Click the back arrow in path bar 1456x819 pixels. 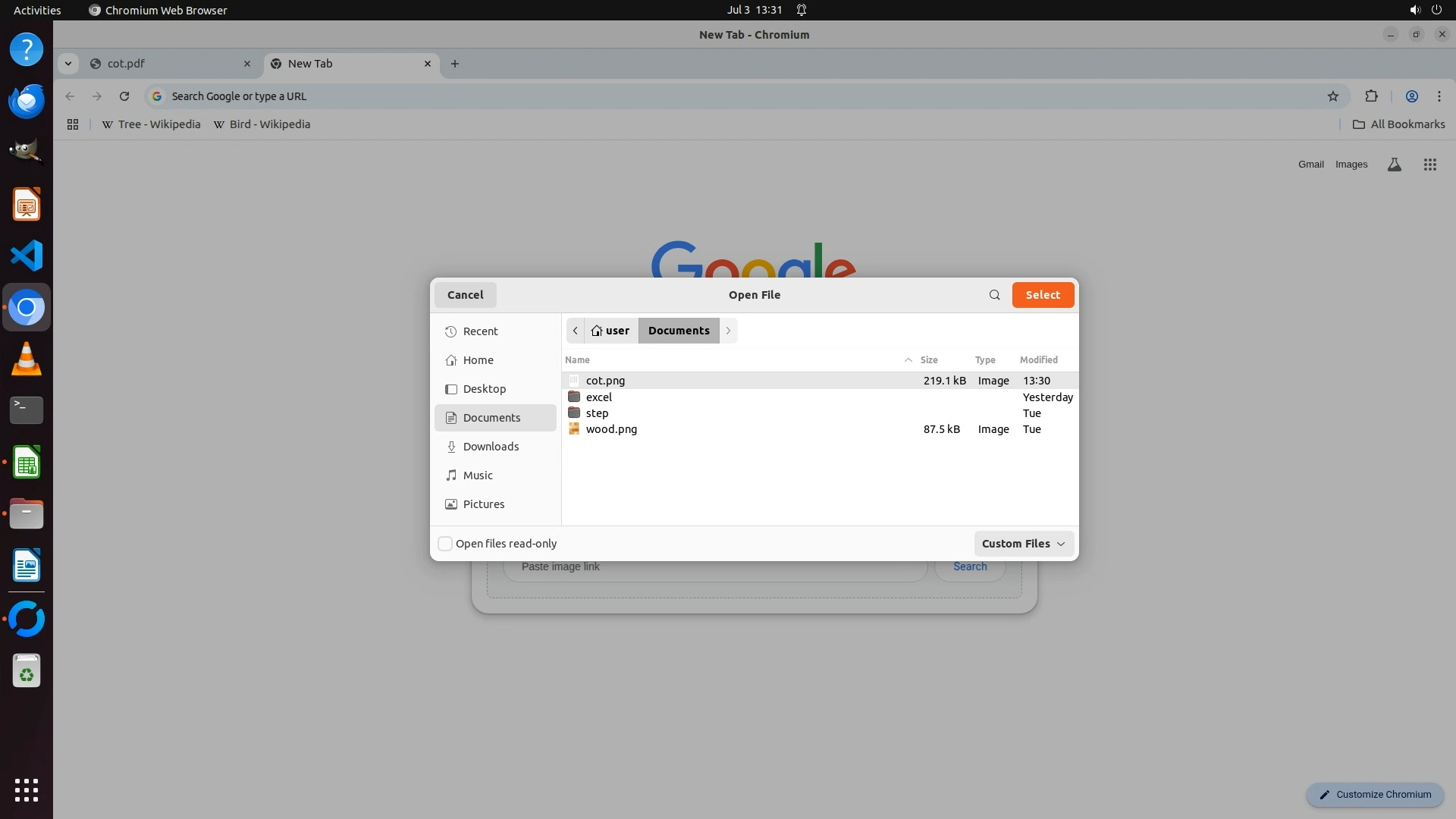(576, 331)
